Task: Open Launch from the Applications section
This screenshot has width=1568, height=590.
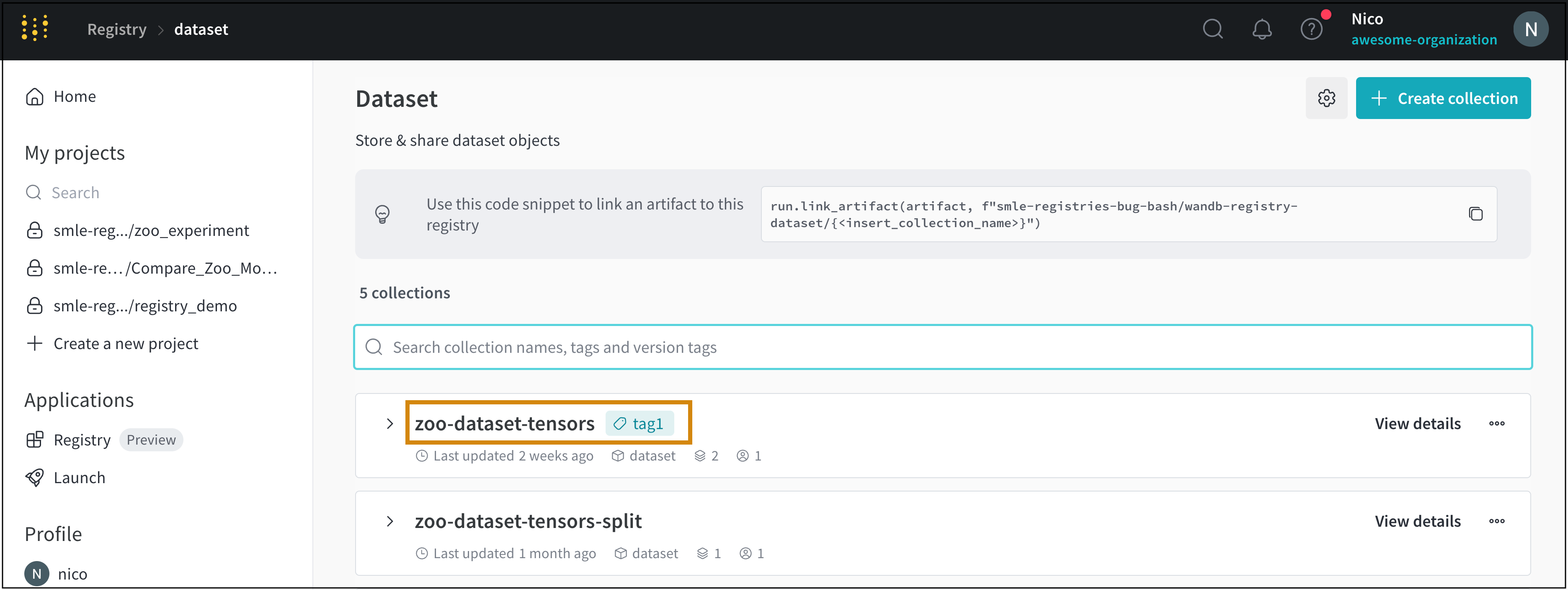Action: click(79, 477)
